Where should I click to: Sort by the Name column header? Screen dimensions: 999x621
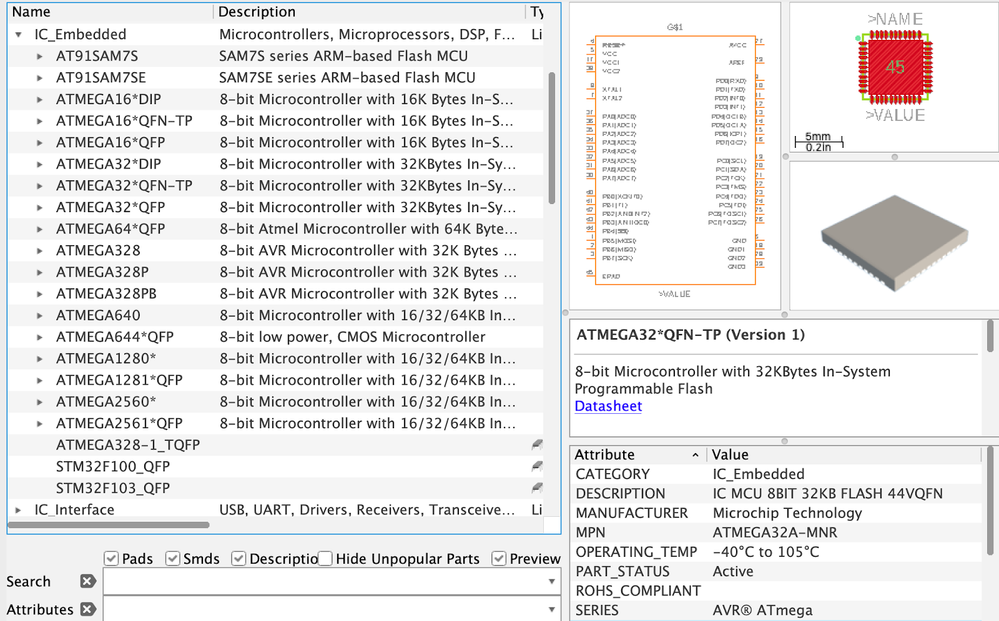[110, 11]
